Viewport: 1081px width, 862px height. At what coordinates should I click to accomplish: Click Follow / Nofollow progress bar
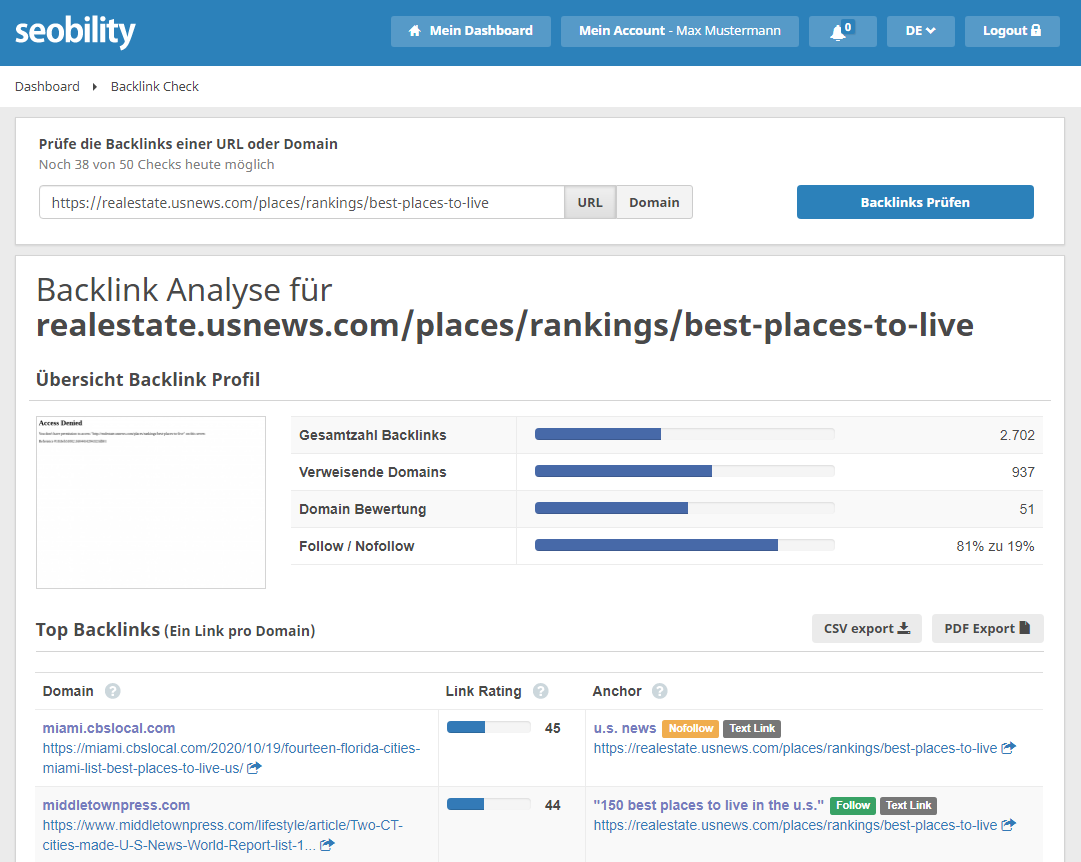pos(685,545)
